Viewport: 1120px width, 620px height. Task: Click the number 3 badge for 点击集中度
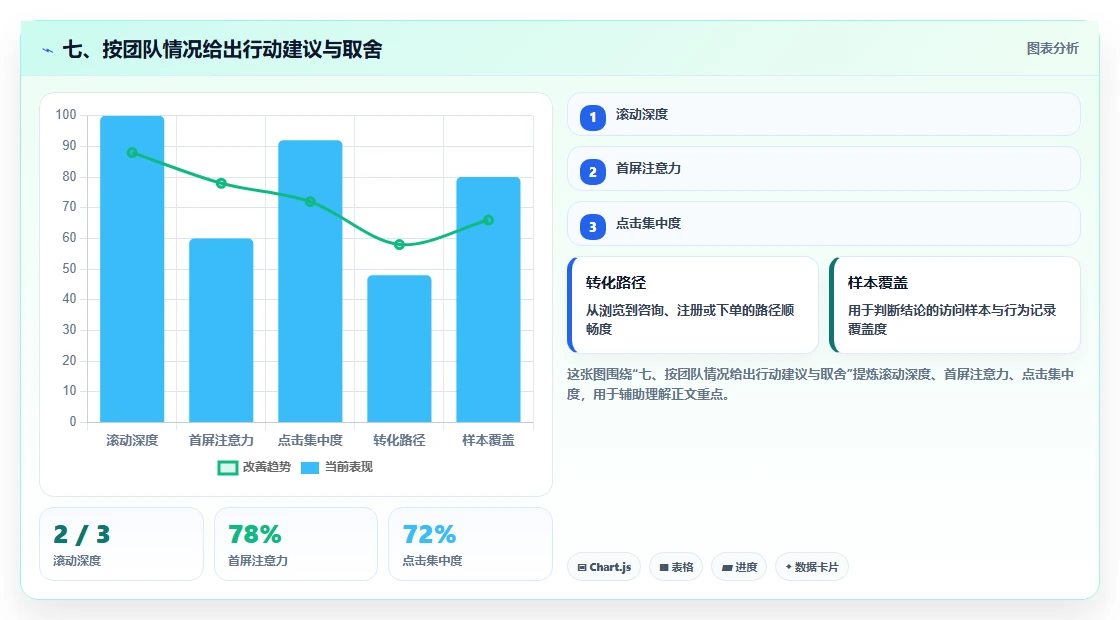pyautogui.click(x=592, y=227)
